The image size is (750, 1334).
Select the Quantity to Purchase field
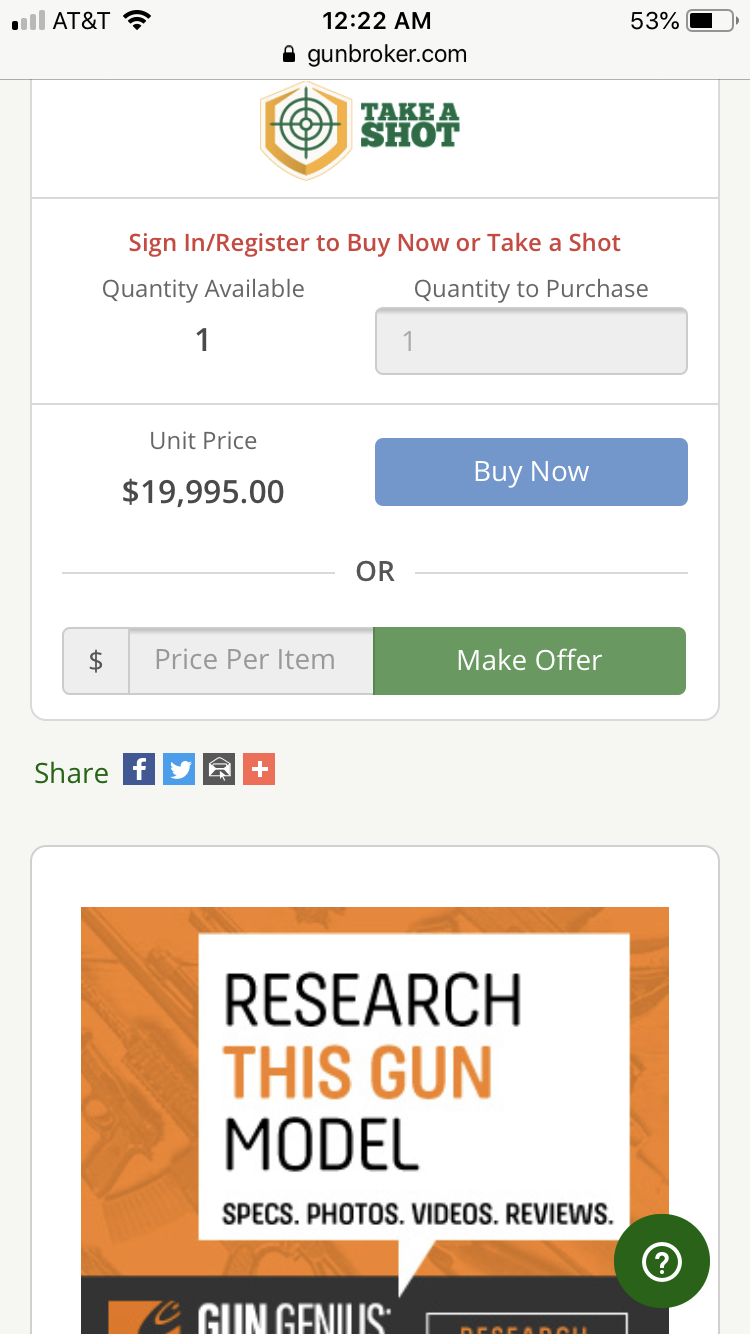click(531, 341)
